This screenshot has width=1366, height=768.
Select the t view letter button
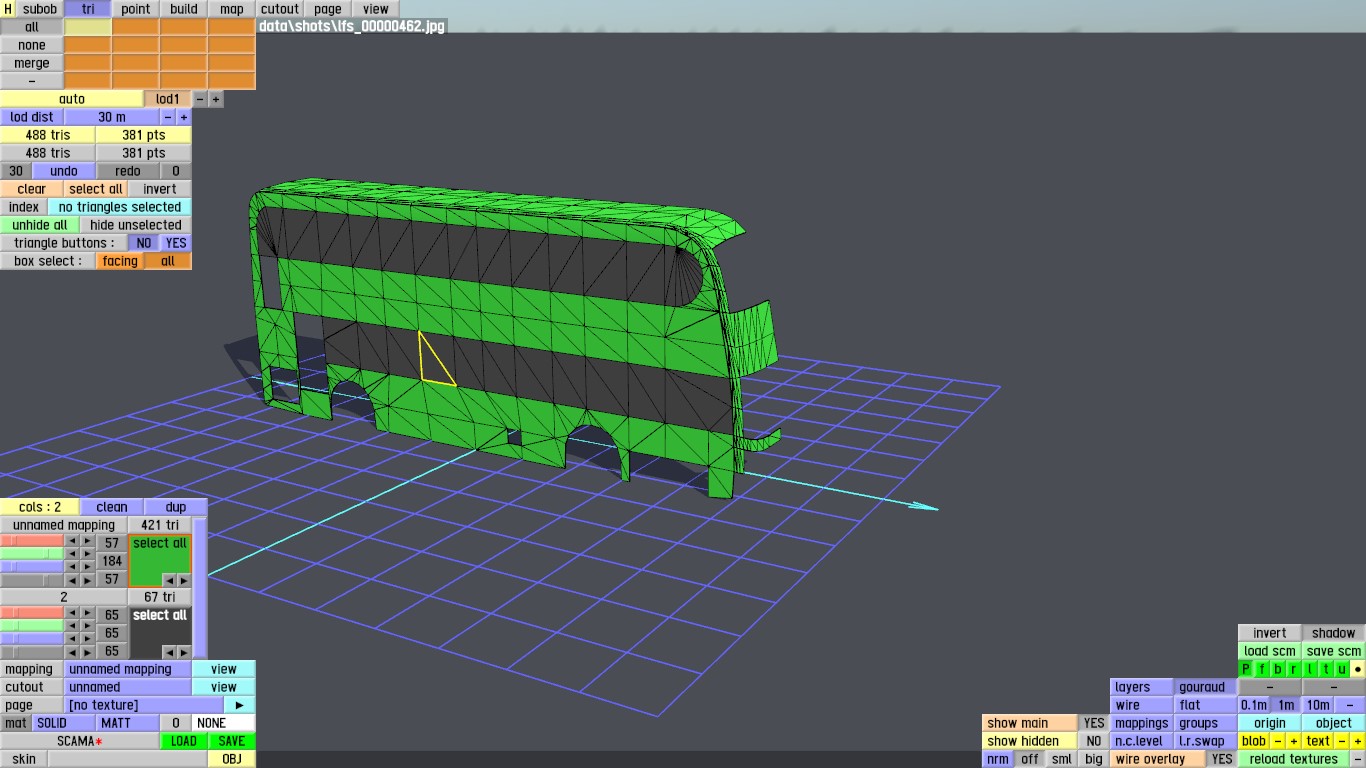1326,669
